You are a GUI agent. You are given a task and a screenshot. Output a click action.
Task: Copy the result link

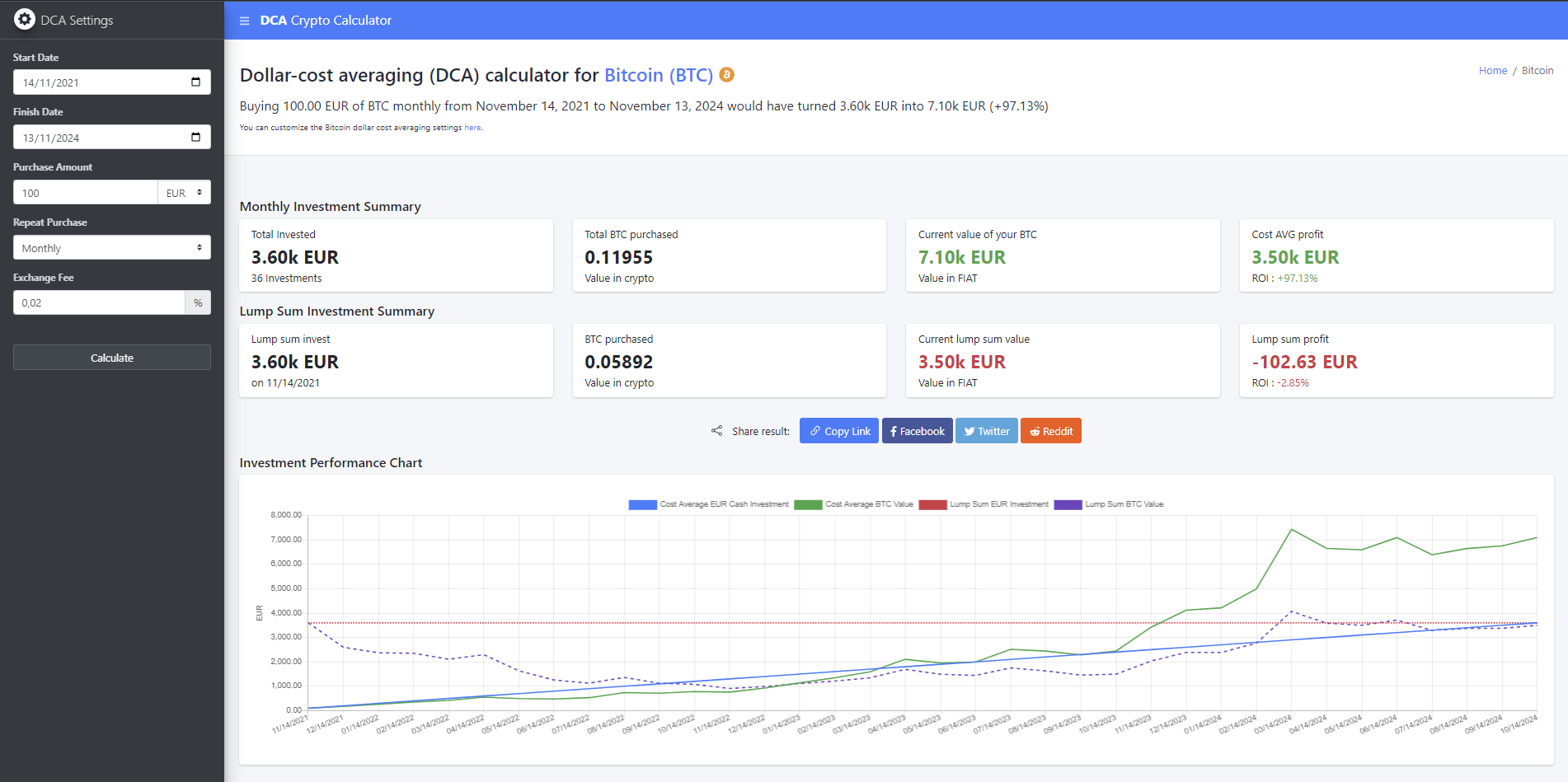pos(838,431)
